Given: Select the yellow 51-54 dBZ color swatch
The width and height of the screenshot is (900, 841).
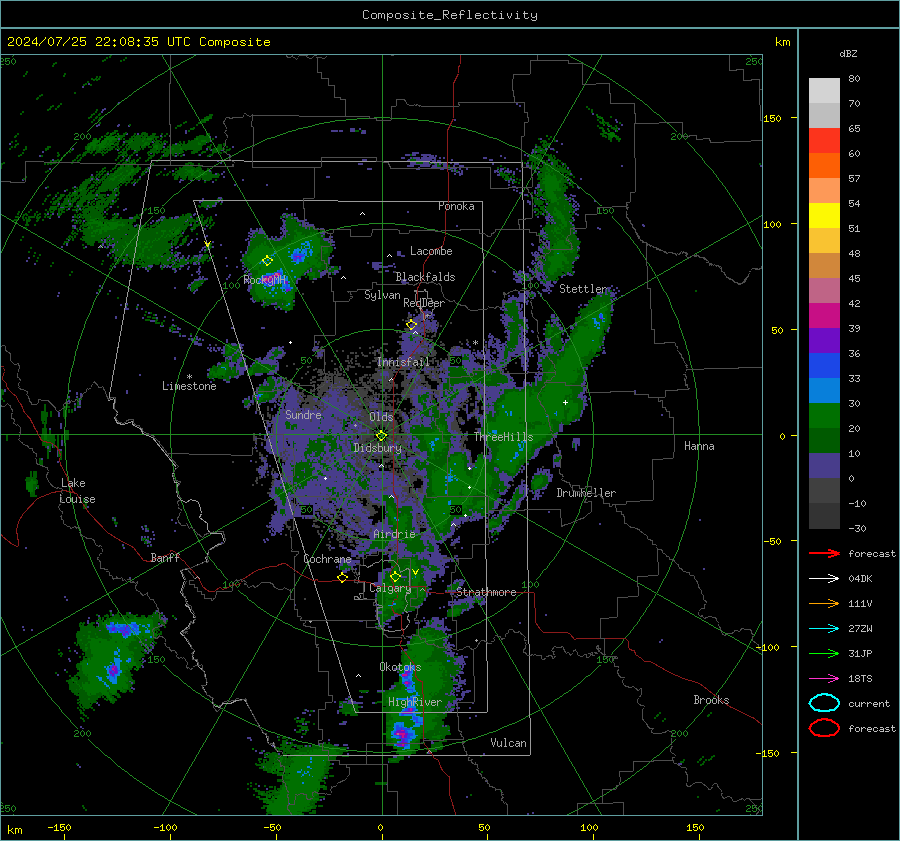Looking at the screenshot, I should (x=824, y=216).
